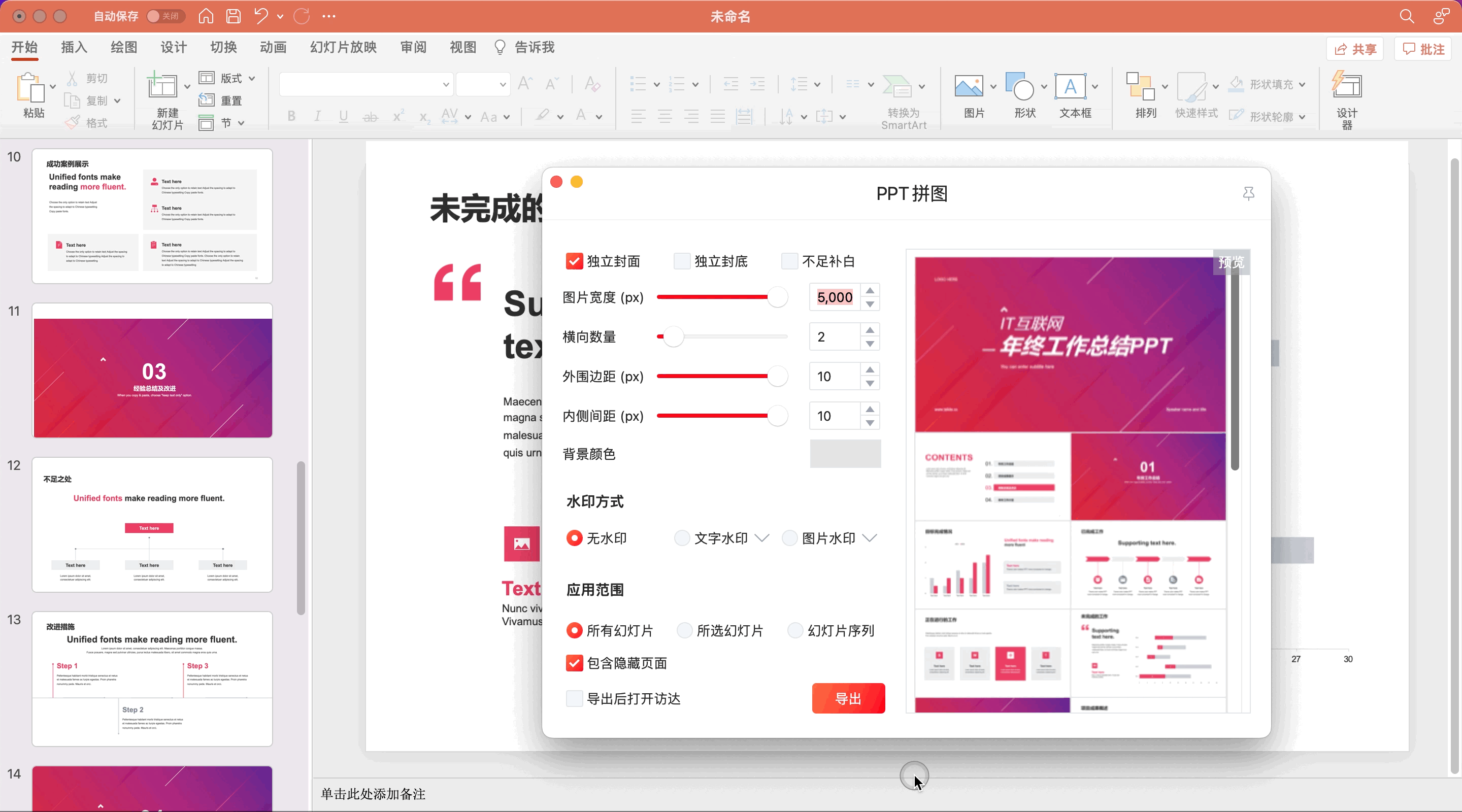Click the 背景颜色 gray color swatch
The image size is (1462, 812).
pyautogui.click(x=845, y=453)
